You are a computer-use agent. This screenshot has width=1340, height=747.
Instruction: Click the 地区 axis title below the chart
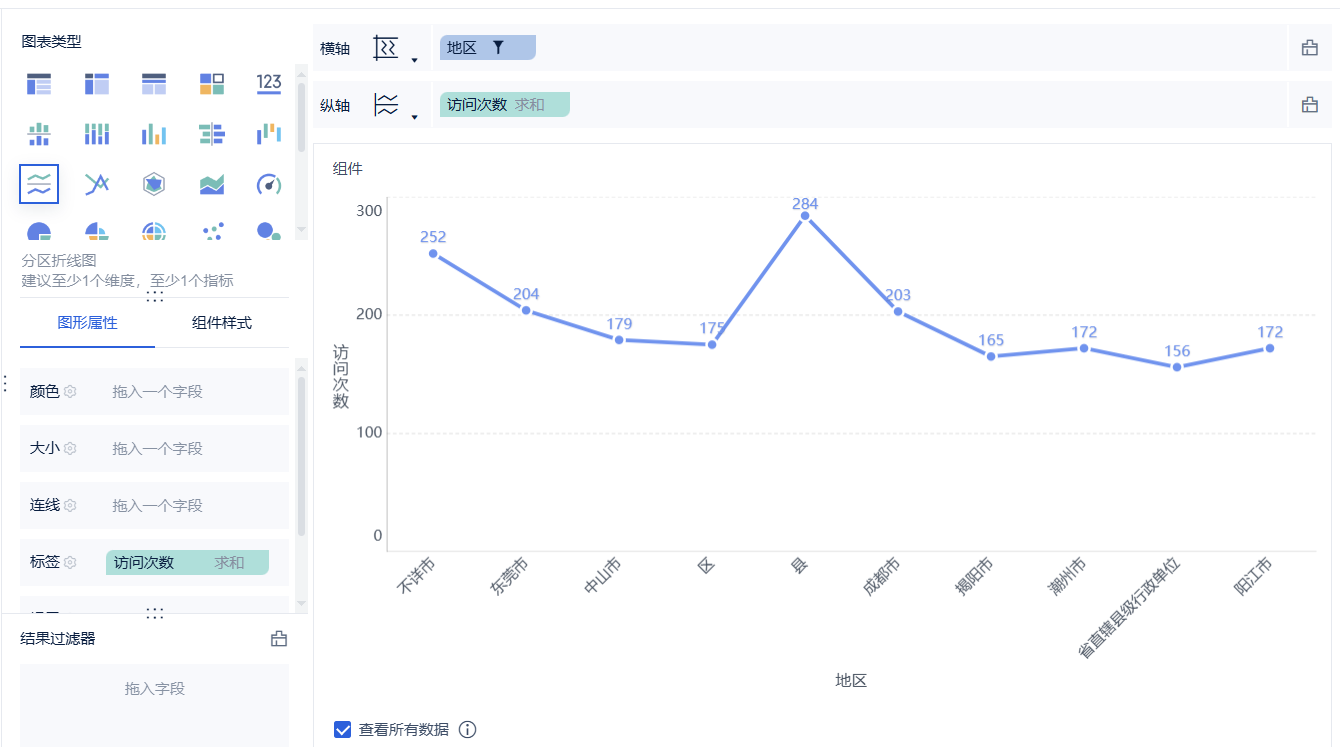[851, 680]
